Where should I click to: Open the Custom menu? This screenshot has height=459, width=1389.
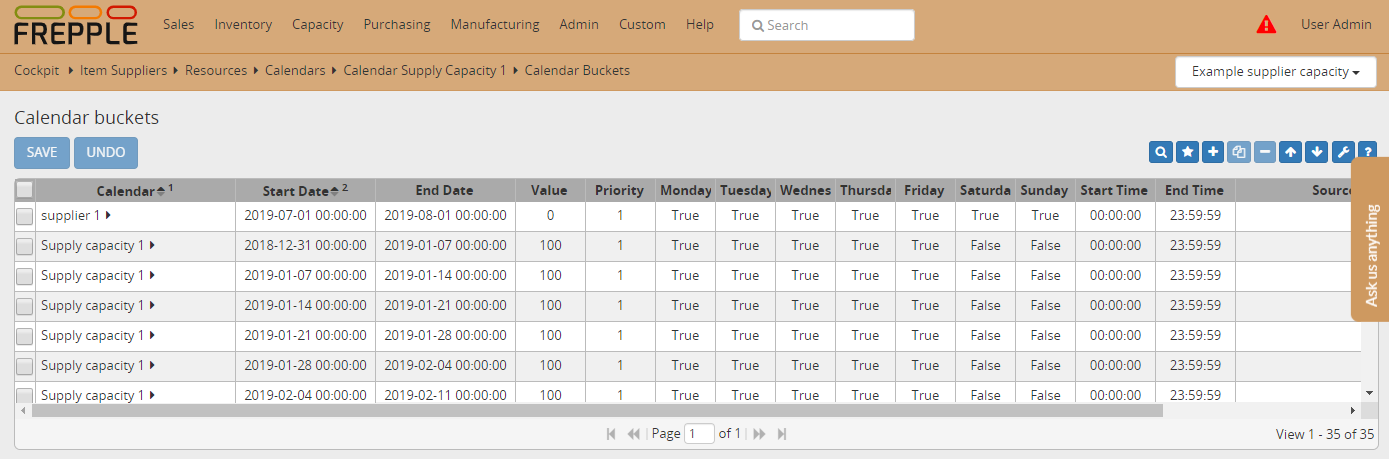point(642,24)
